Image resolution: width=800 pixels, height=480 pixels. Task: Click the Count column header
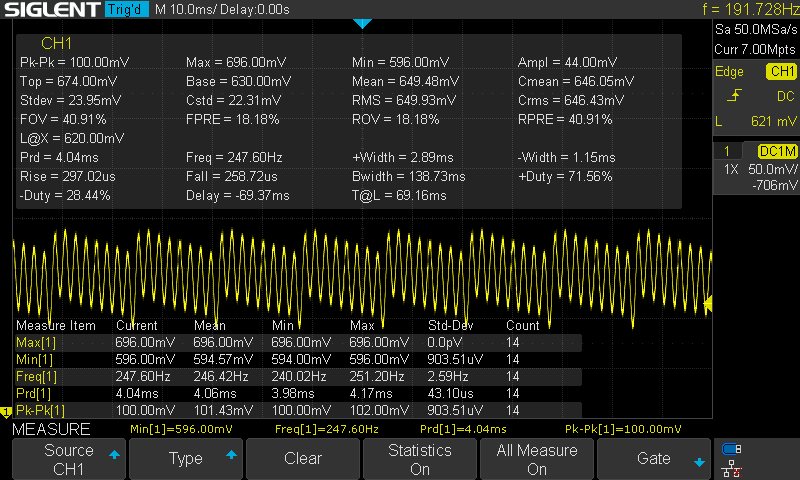[522, 325]
